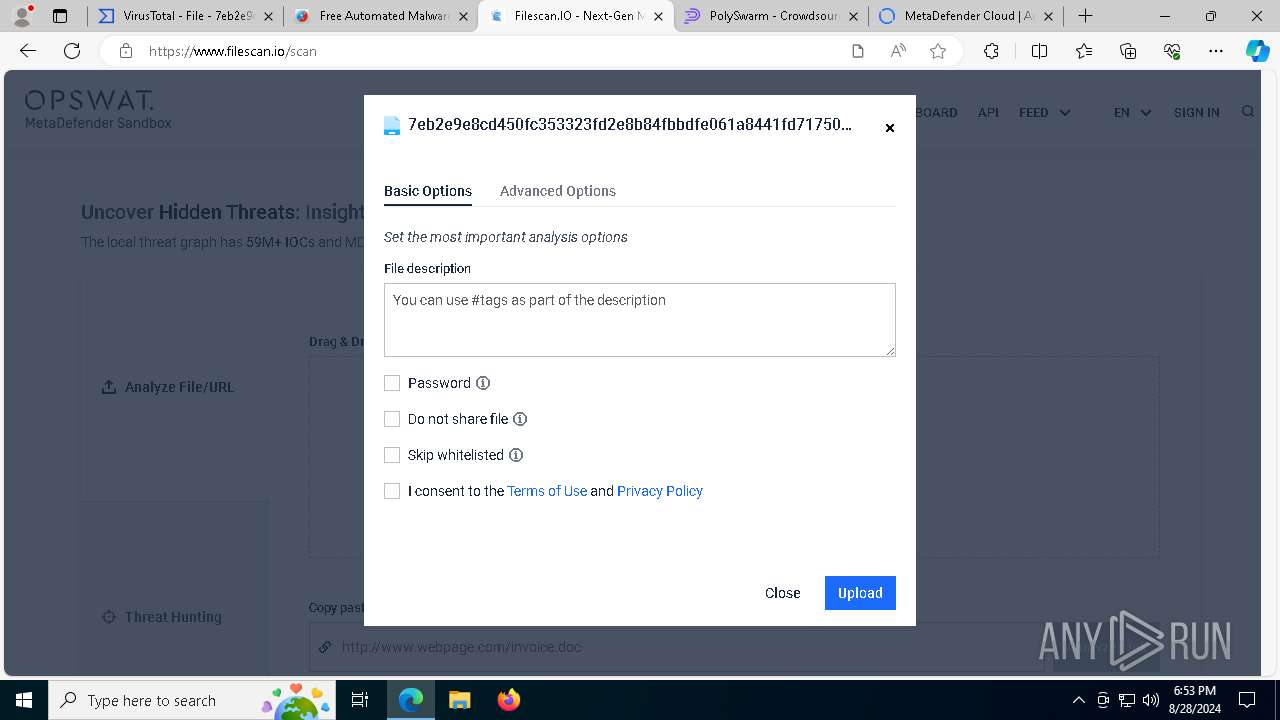Screen dimensions: 1280x720
Task: Open the EN language dropdown
Action: point(1132,113)
